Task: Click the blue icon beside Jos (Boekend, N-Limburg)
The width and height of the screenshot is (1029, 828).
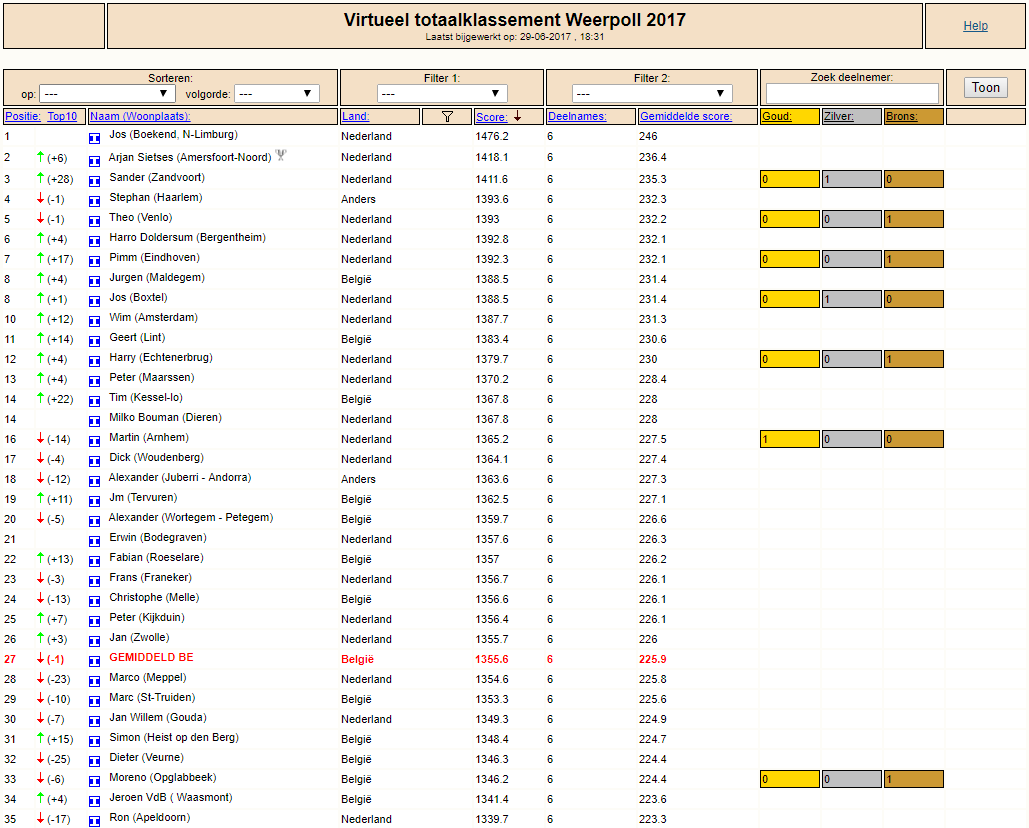Action: pyautogui.click(x=94, y=138)
